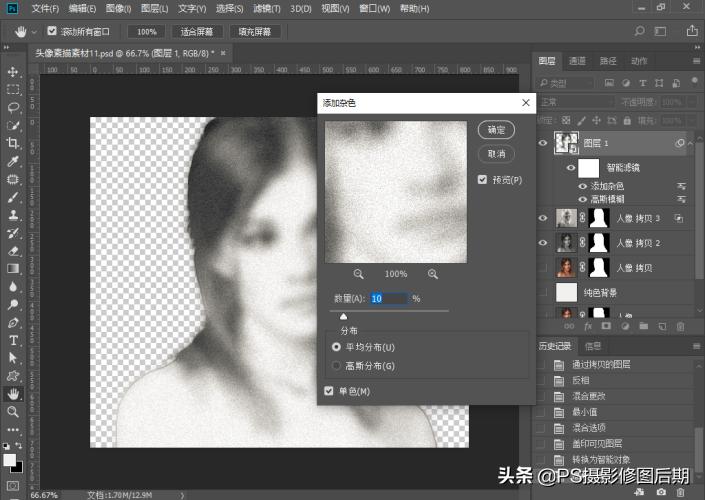Hide the 高斯模糊 smart filter

click(583, 199)
